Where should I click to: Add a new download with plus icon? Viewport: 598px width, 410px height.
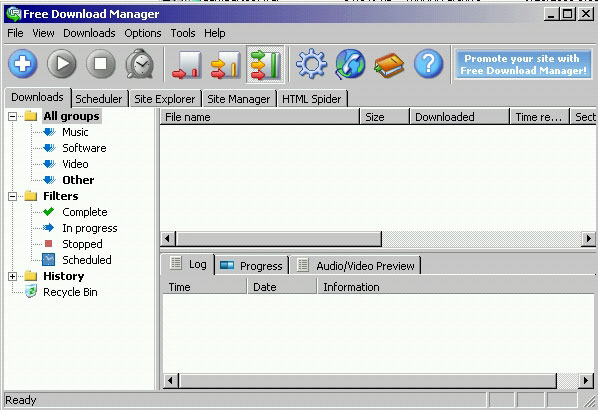coord(23,64)
